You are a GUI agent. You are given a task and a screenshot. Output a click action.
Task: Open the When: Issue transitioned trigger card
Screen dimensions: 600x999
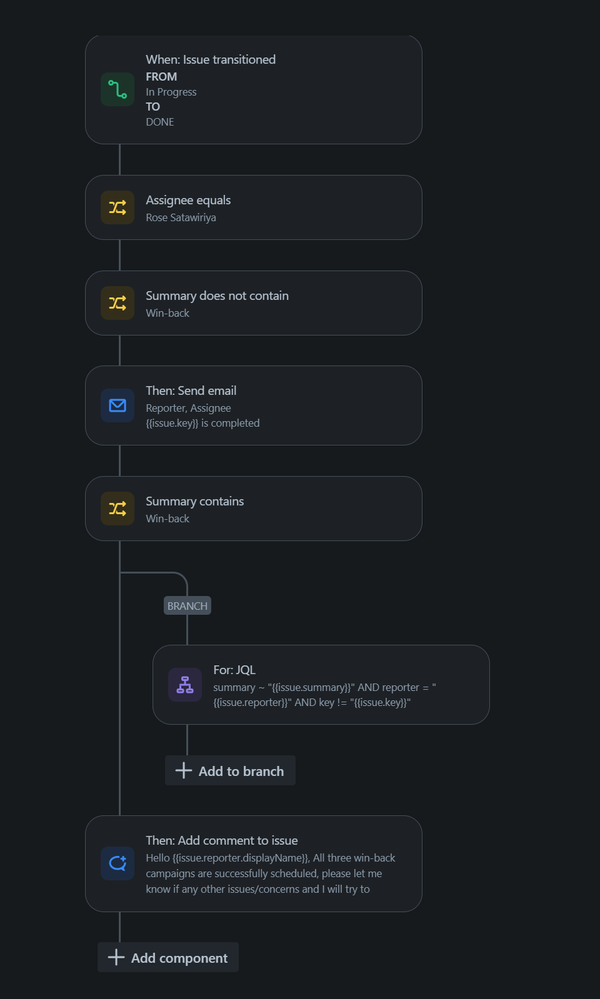253,89
